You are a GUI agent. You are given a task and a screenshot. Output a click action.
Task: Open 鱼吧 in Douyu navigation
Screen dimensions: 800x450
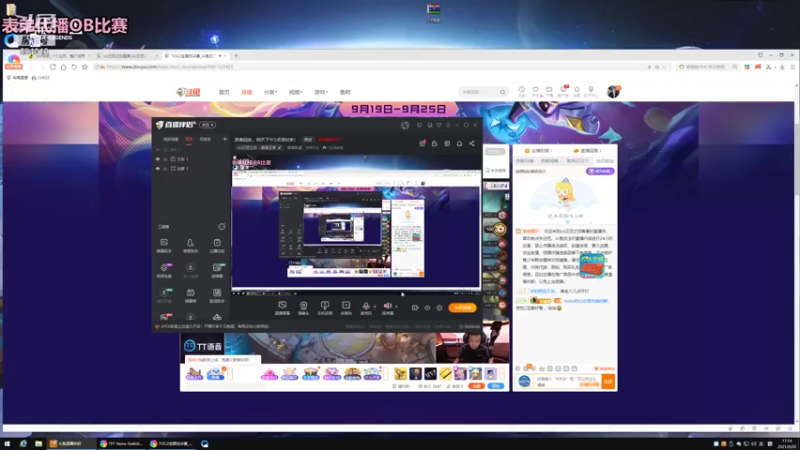tap(345, 92)
